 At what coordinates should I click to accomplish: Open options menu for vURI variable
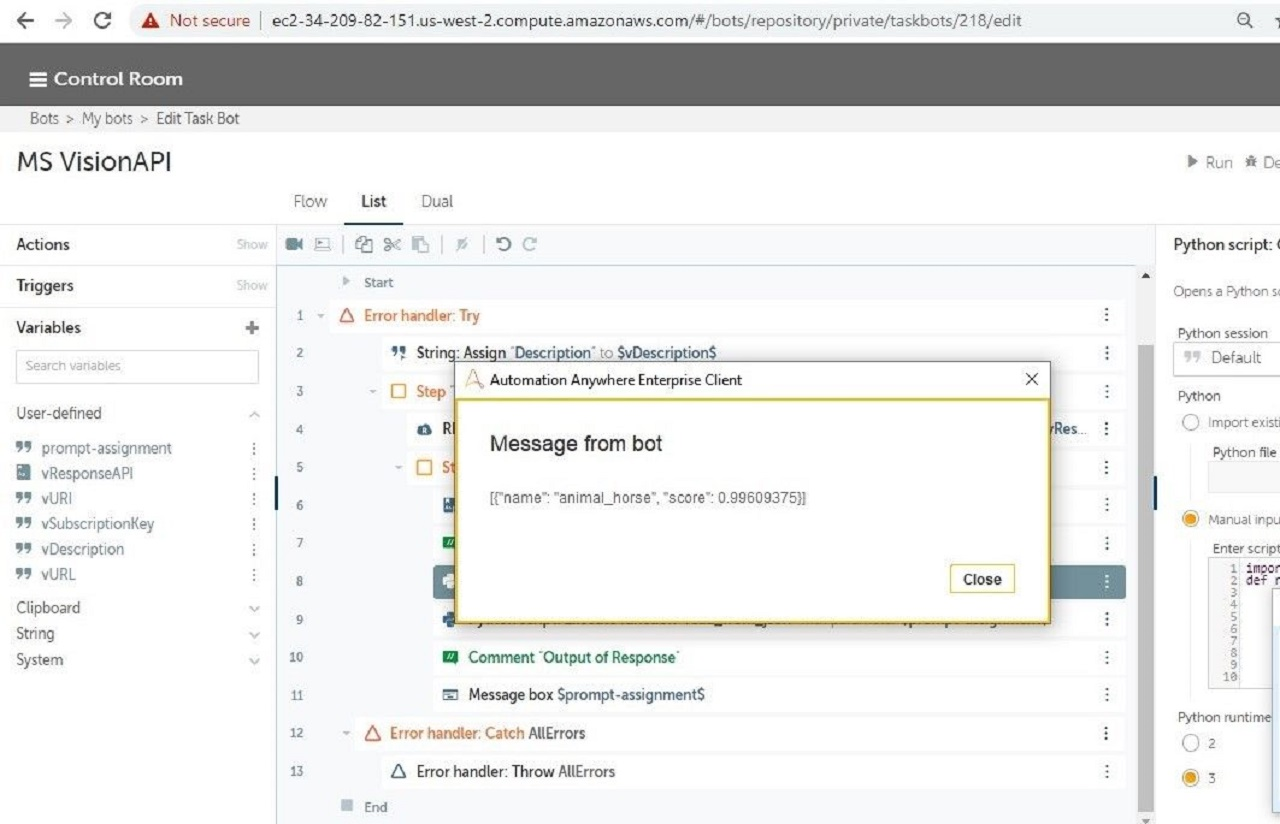254,499
